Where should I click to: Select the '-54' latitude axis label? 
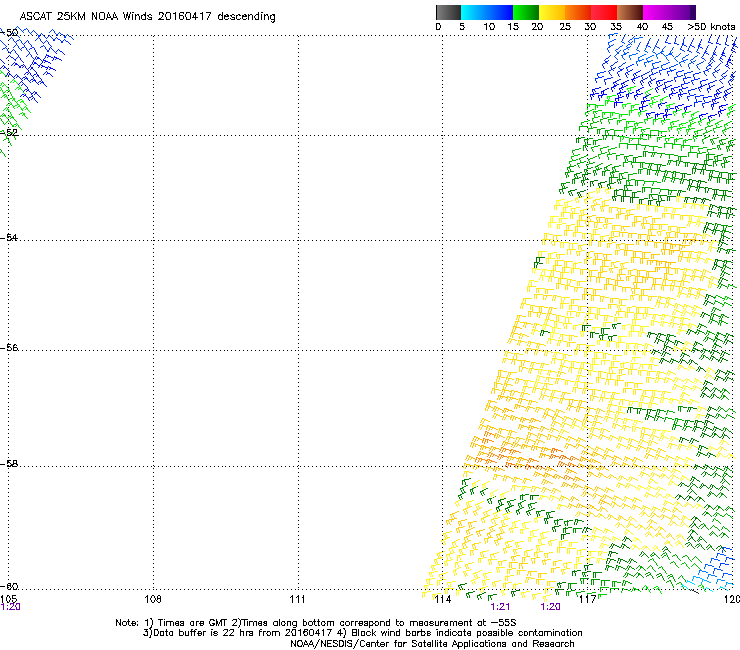click(9, 237)
